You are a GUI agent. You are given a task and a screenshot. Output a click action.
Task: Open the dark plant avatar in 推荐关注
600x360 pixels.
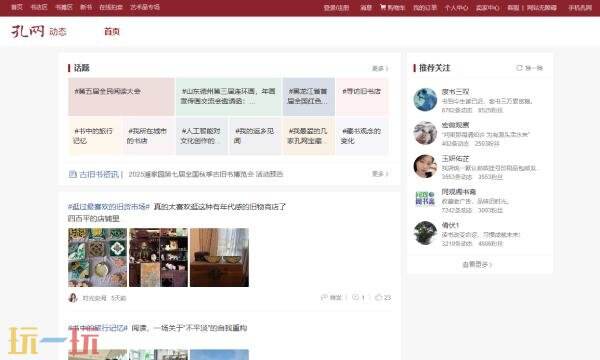(425, 233)
